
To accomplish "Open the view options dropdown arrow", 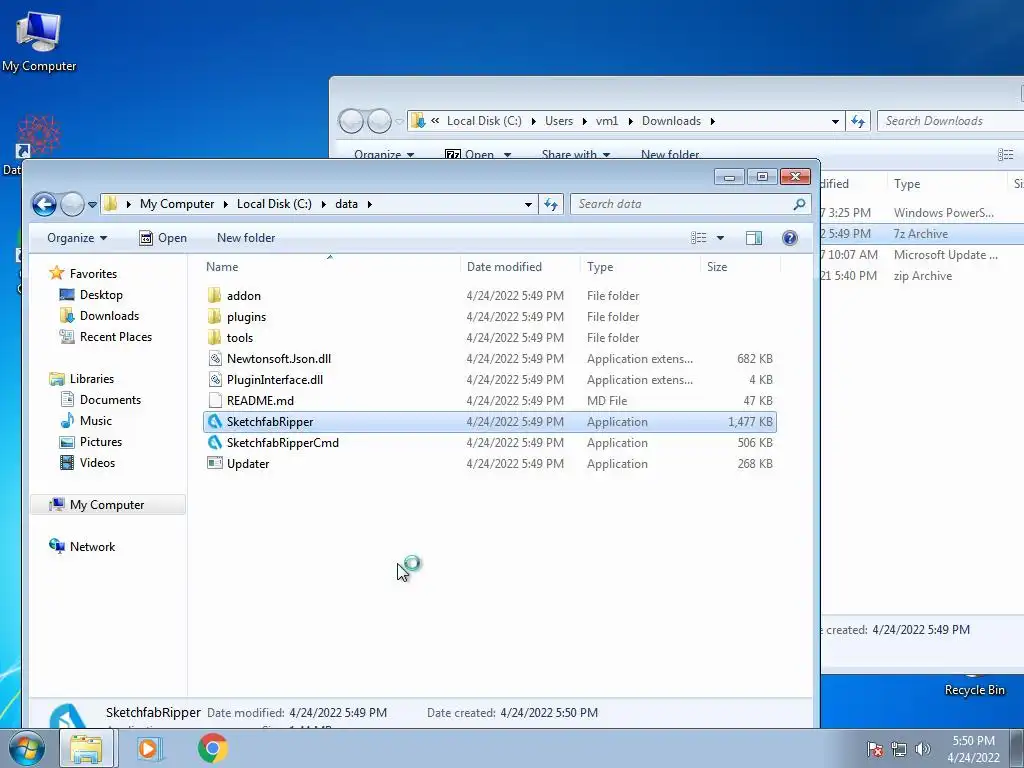I will coord(720,238).
